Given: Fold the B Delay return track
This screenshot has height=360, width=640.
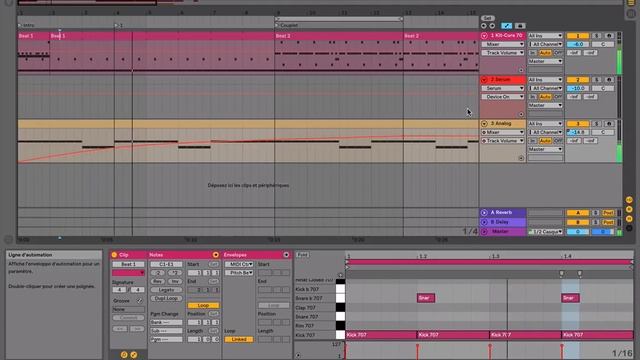Looking at the screenshot, I should (484, 222).
